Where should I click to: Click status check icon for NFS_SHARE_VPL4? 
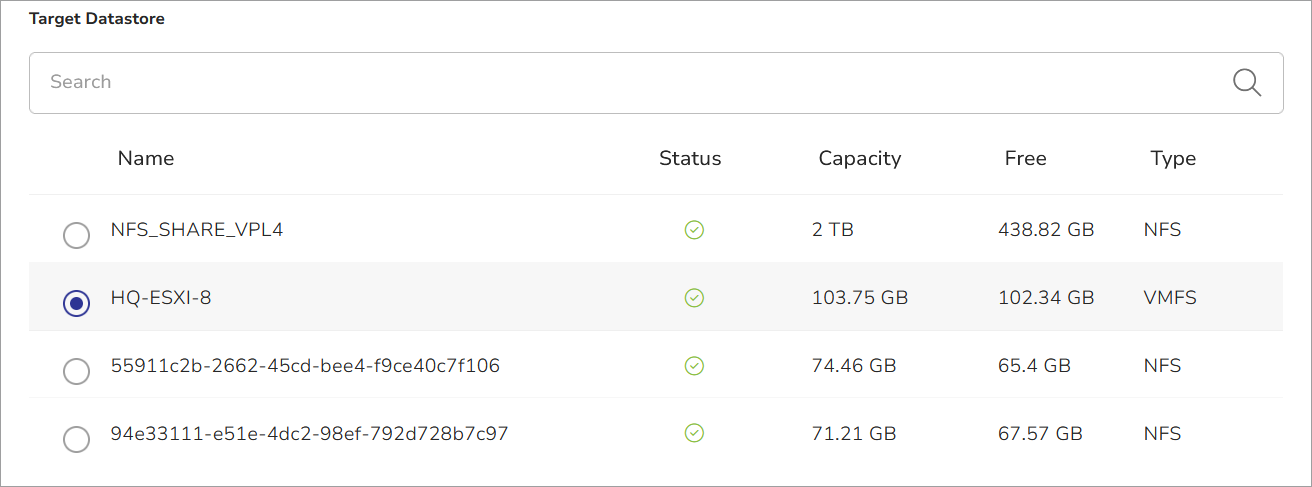[694, 230]
